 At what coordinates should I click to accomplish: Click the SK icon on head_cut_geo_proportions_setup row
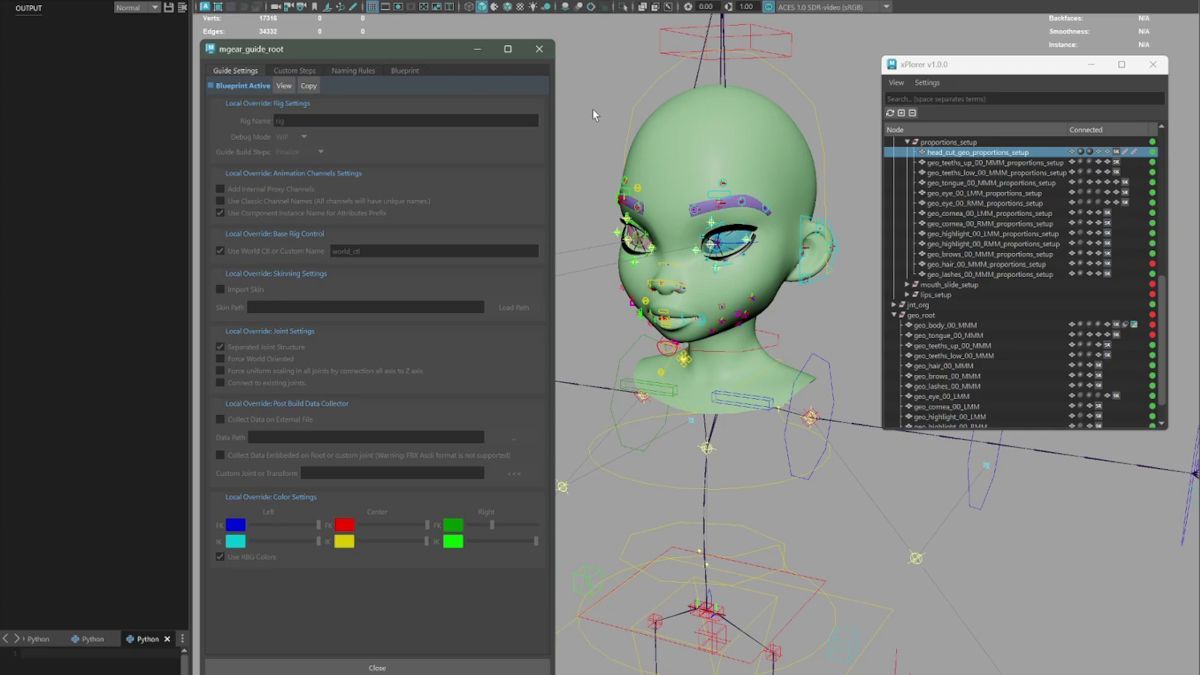point(1116,152)
